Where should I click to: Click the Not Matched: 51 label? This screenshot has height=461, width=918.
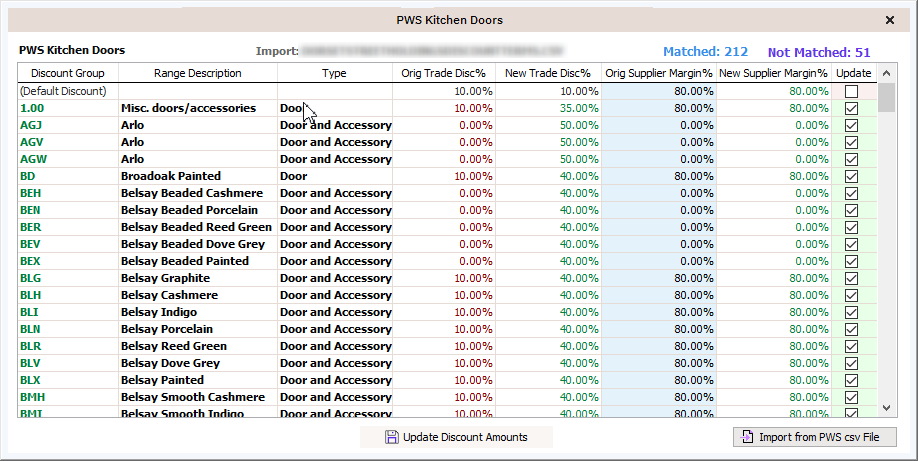pyautogui.click(x=819, y=52)
